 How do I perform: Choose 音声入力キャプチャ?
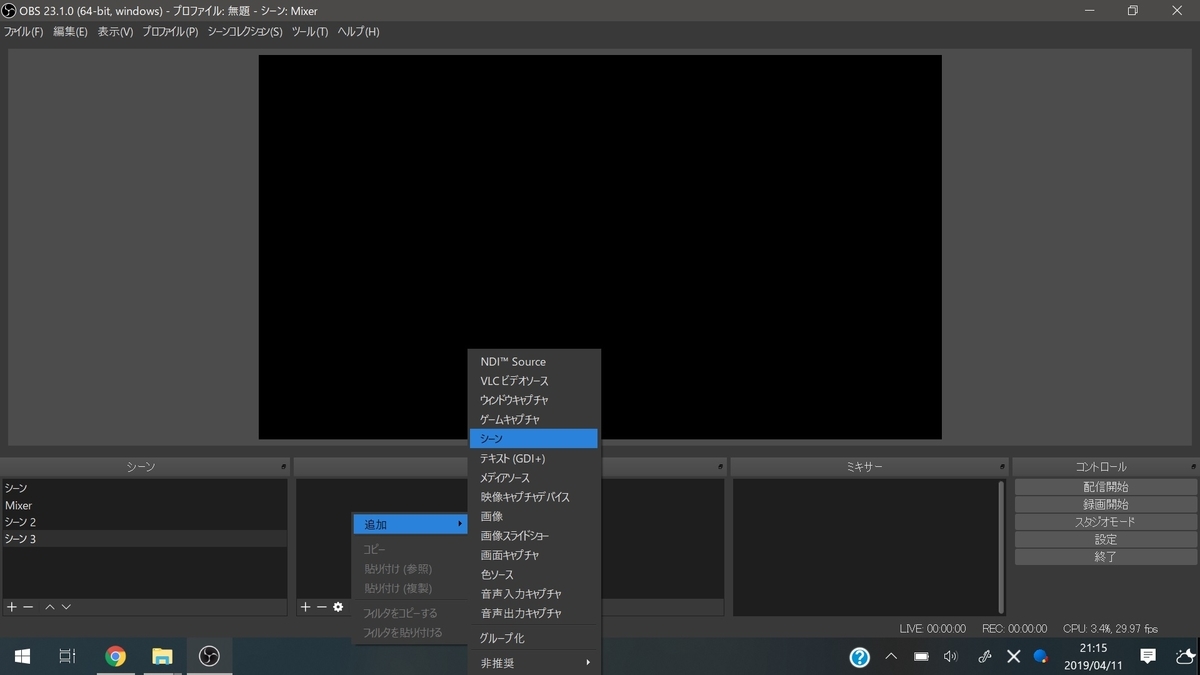click(534, 594)
